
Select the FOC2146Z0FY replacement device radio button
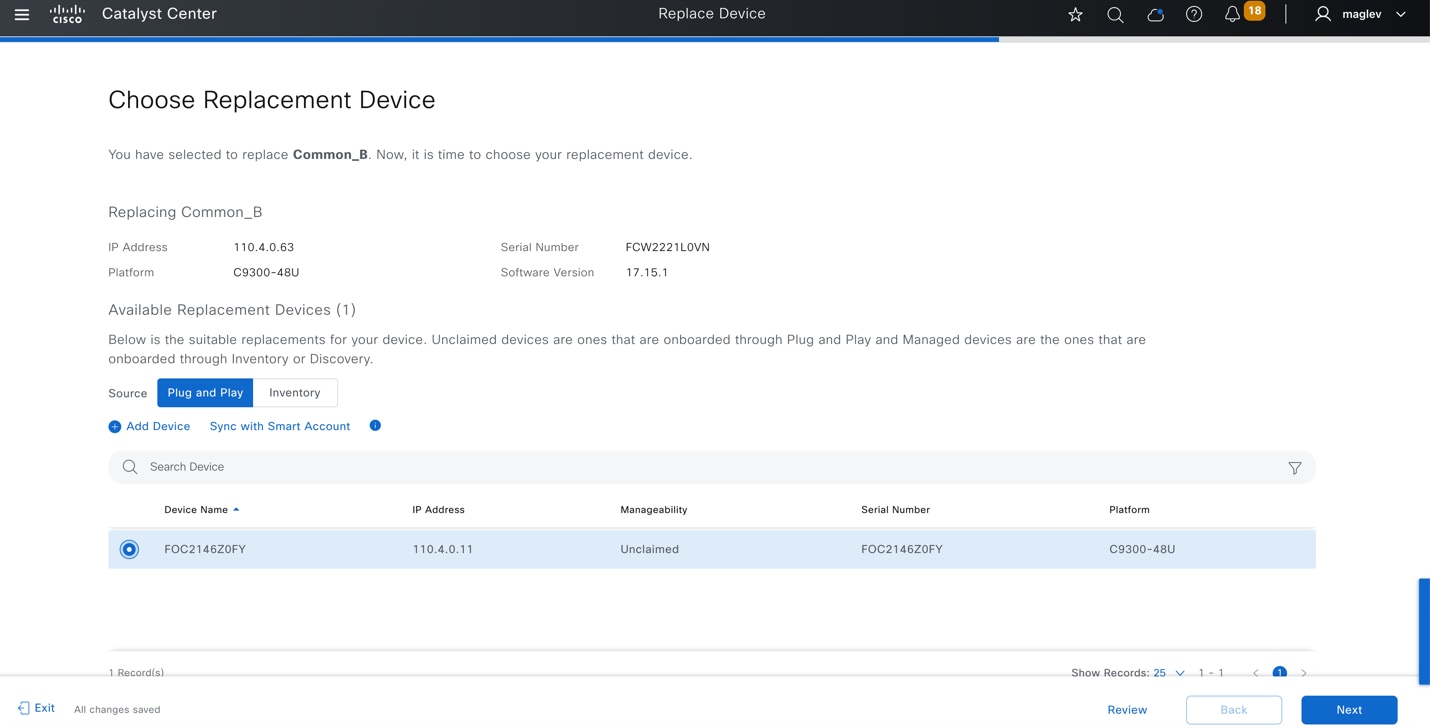click(x=128, y=548)
